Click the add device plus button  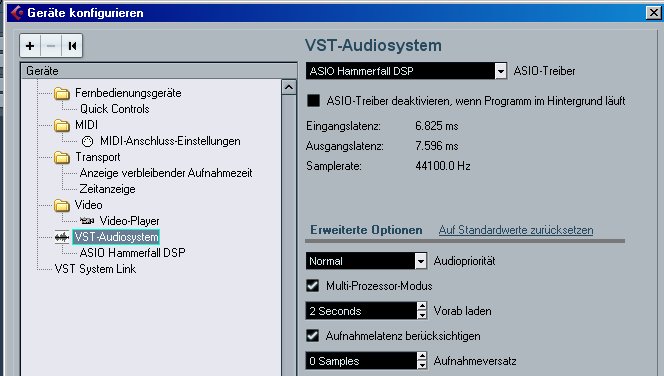[x=30, y=46]
